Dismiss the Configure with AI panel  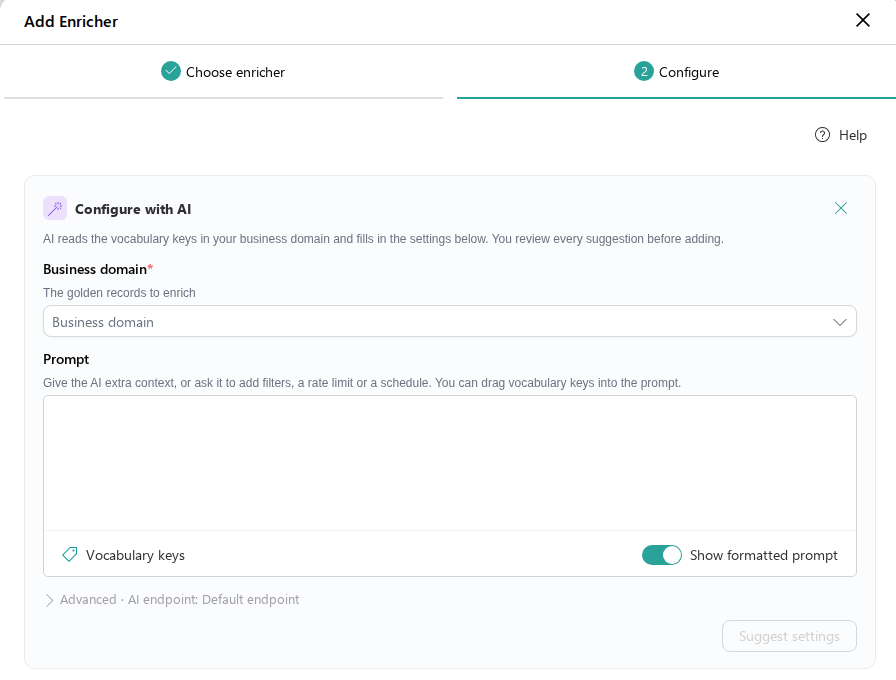click(x=841, y=208)
